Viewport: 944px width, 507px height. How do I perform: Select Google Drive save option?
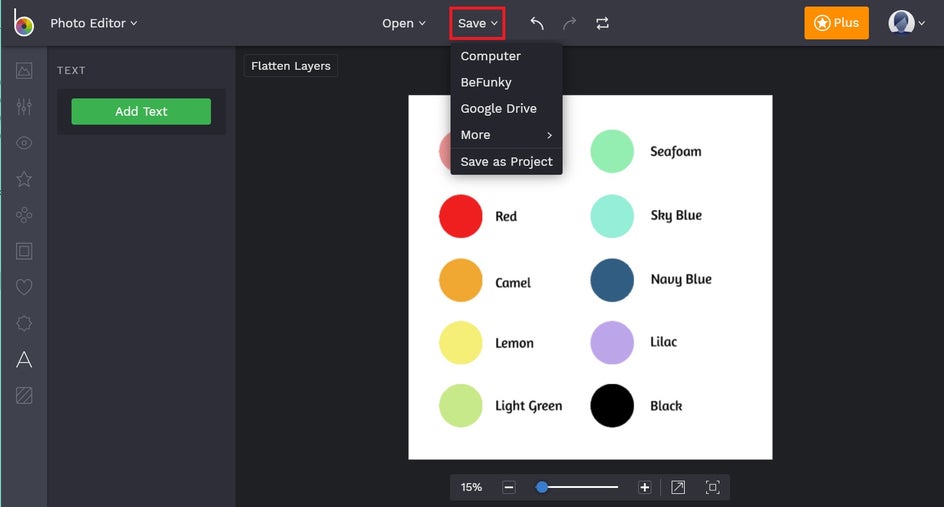(x=498, y=108)
